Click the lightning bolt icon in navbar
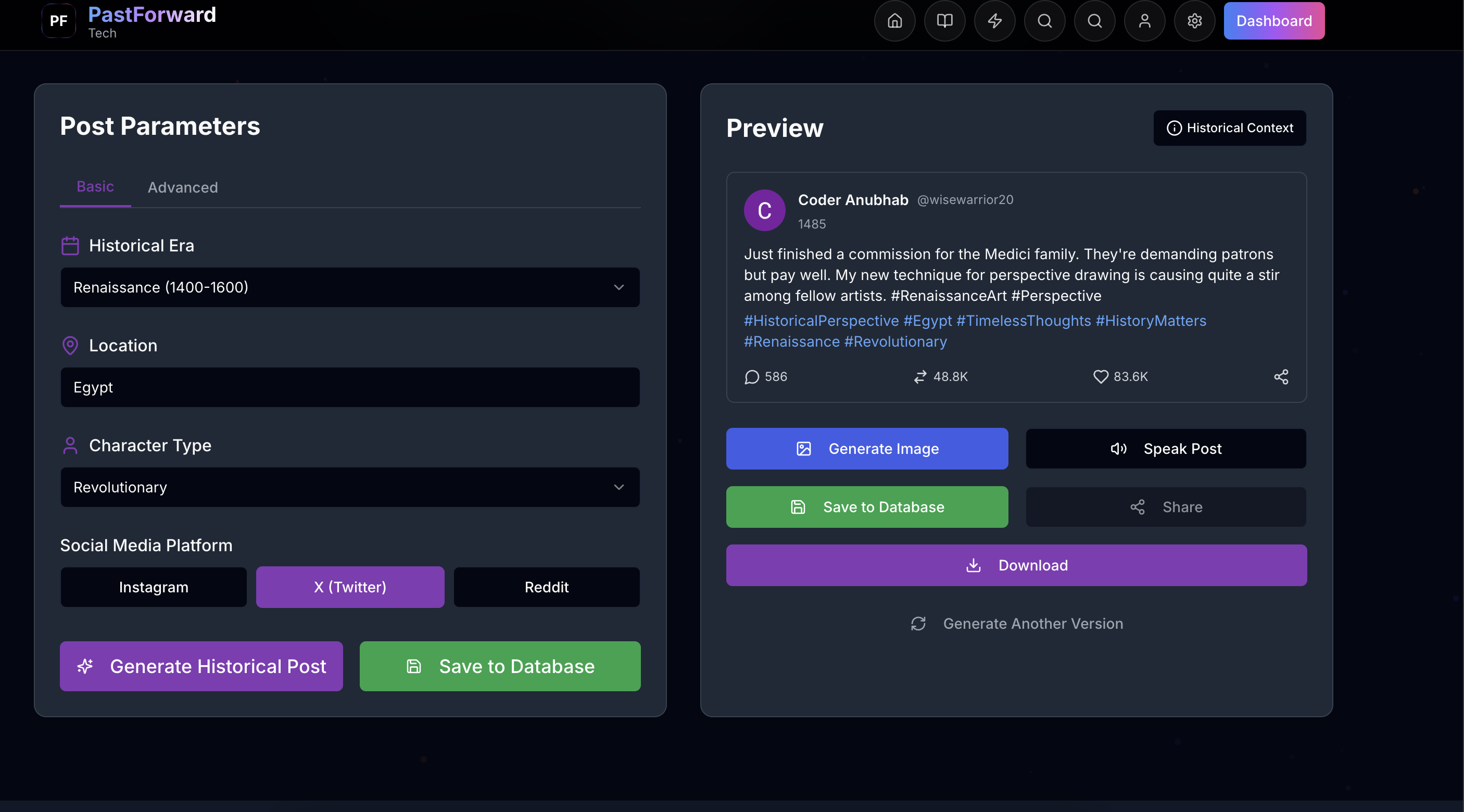The height and width of the screenshot is (812, 1464). 994,21
